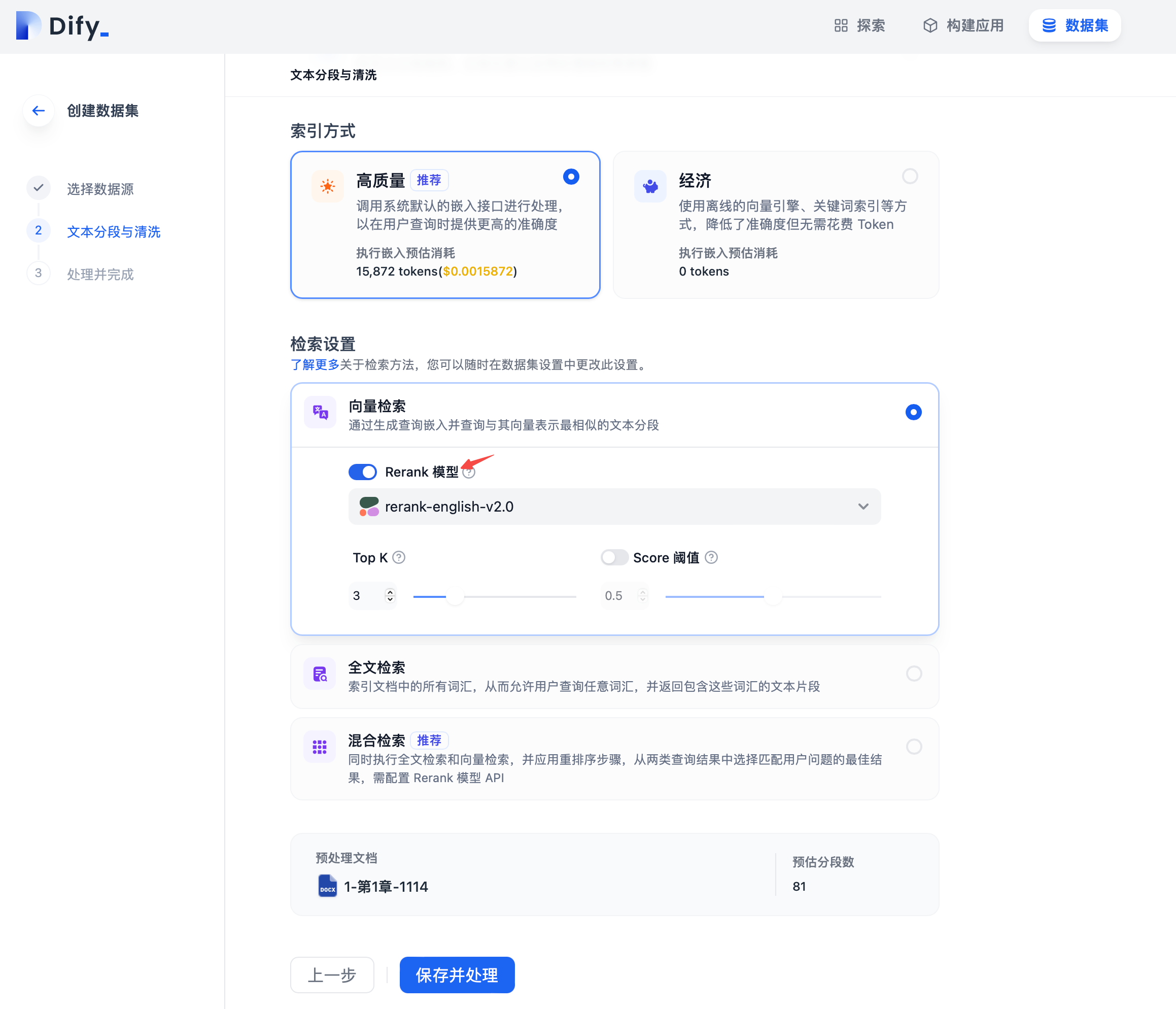Select the 全文检索 radio button
Viewport: 1176px width, 1009px height.
914,674
